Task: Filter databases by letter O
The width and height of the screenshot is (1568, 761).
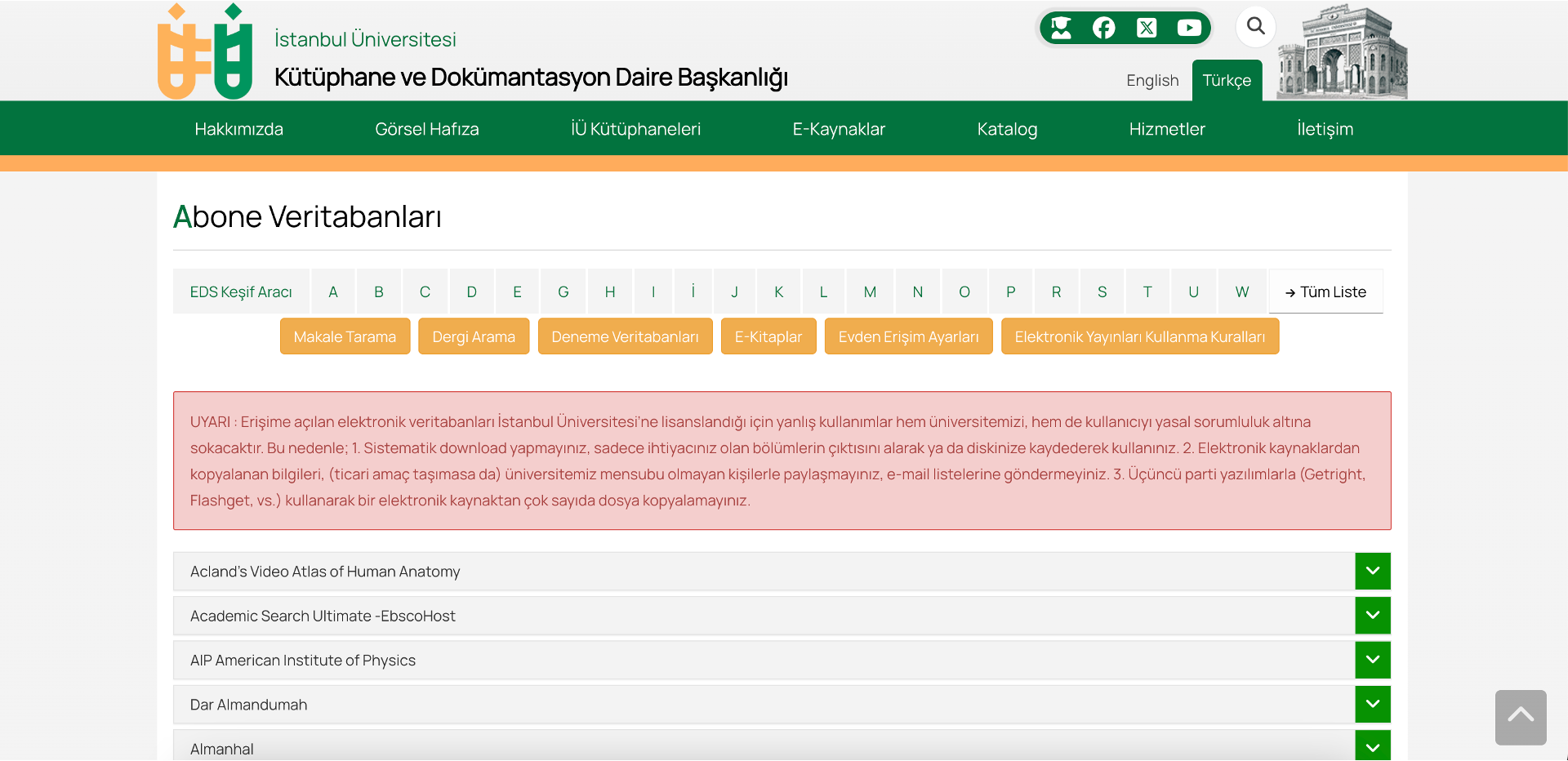Action: (x=964, y=291)
